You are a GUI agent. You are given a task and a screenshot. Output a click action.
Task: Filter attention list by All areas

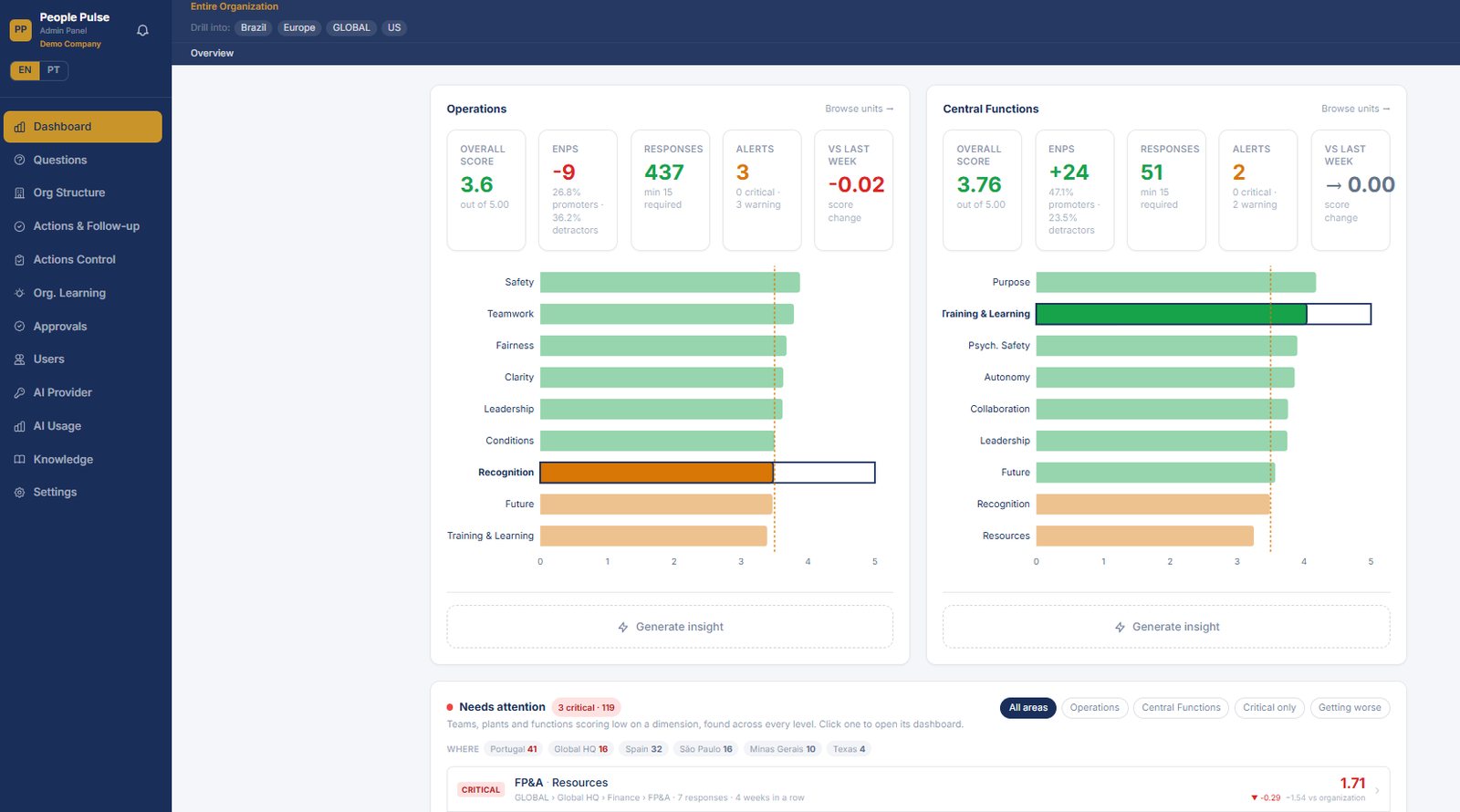pyautogui.click(x=1028, y=708)
